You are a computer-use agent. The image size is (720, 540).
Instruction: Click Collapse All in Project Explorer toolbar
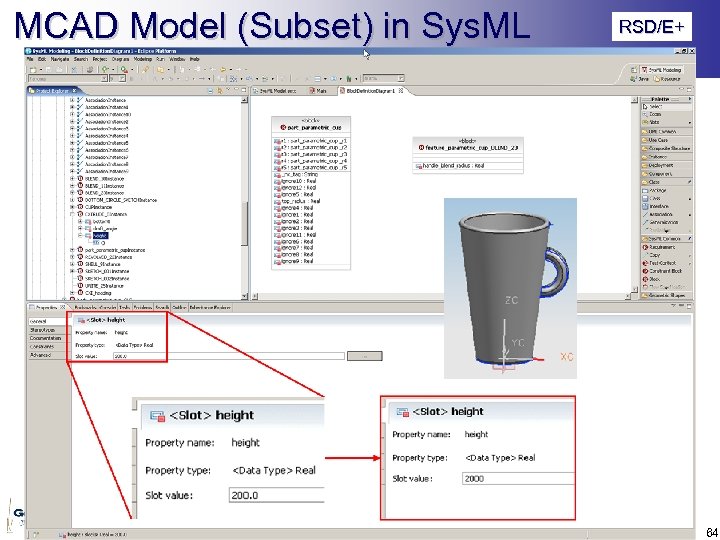(210, 91)
